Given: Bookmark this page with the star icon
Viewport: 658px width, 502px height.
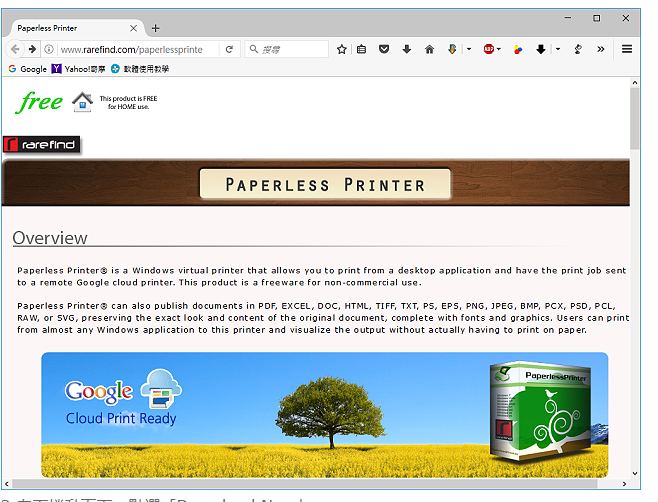Looking at the screenshot, I should 342,50.
